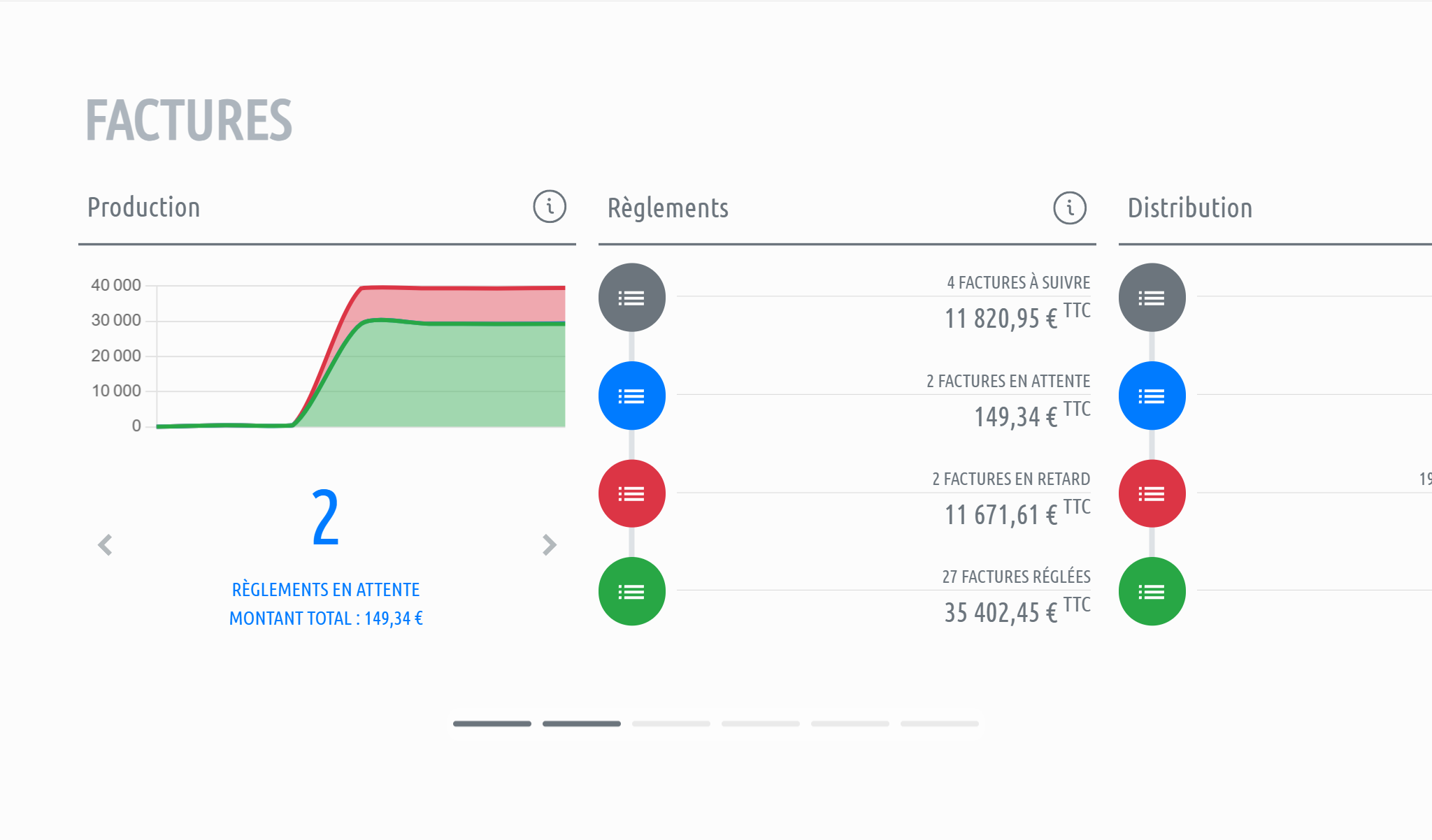This screenshot has width=1432, height=840.
Task: Go to next Production slide with right chevron
Action: (550, 545)
